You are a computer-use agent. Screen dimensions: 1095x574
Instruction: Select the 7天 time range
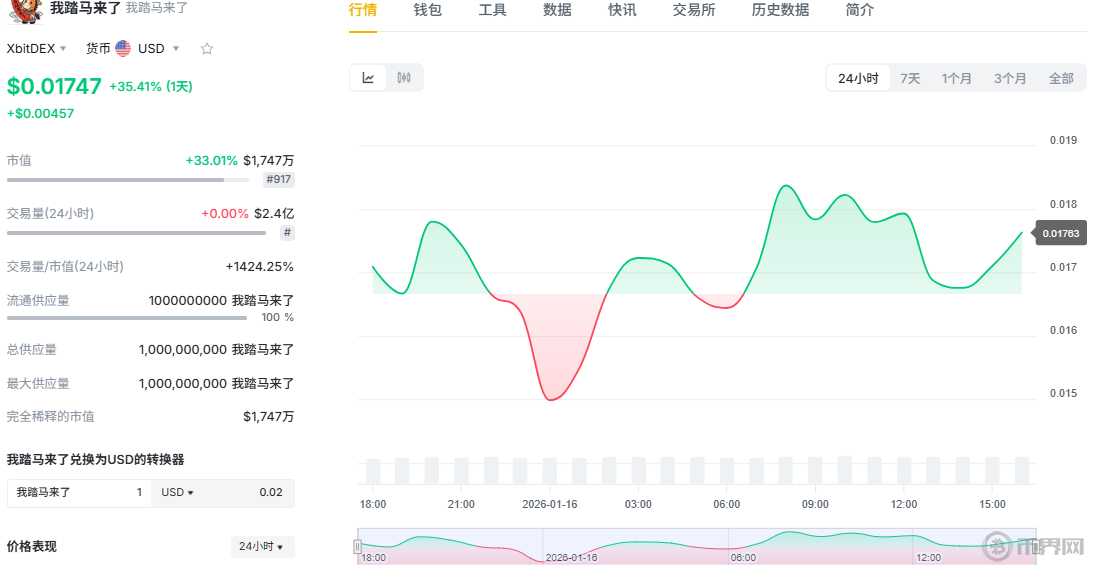[x=910, y=78]
